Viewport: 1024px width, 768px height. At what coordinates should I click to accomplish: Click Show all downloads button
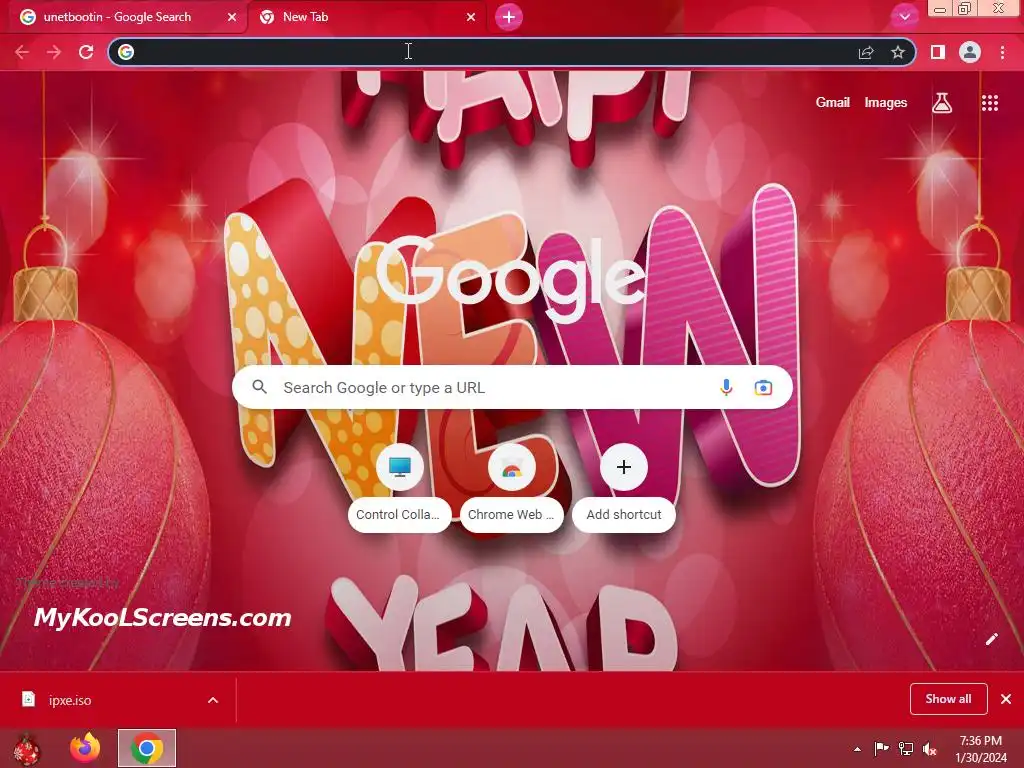coord(948,699)
